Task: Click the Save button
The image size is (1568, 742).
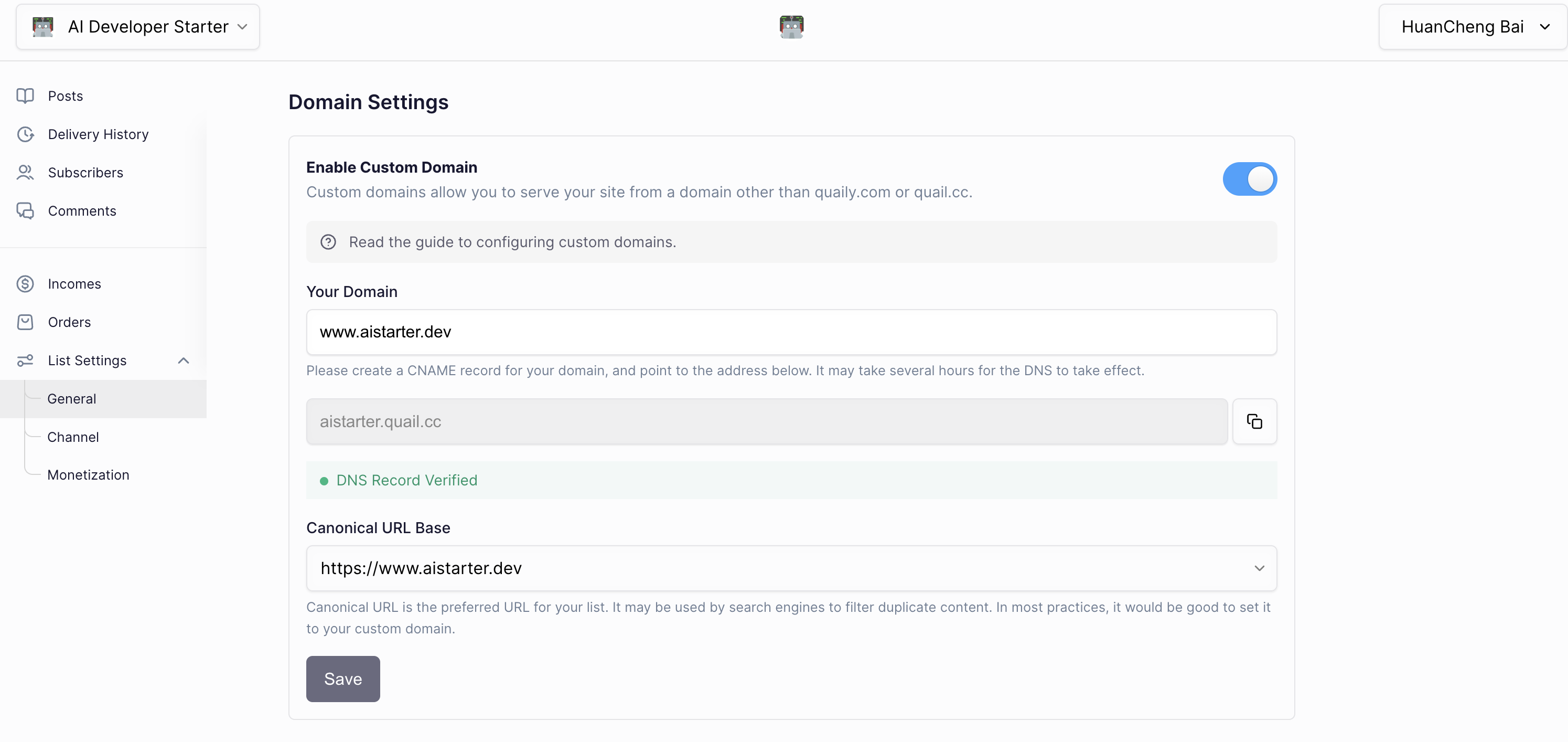Action: [342, 679]
